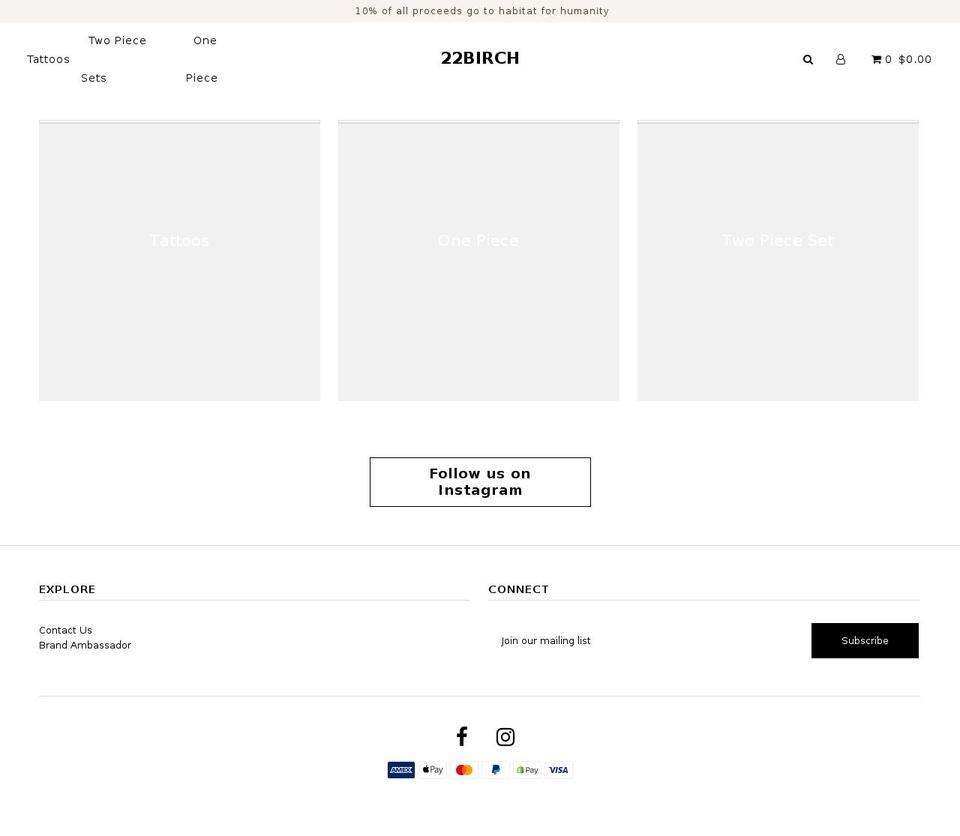Click the Subscribe button
This screenshot has height=836, width=960.
click(864, 641)
